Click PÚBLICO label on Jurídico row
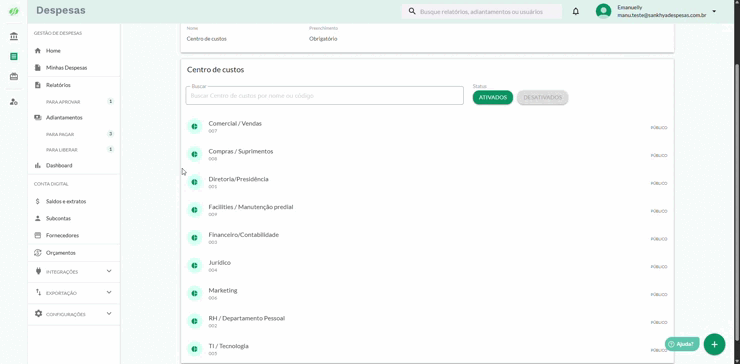Viewport: 740px width, 364px height. pos(659,267)
